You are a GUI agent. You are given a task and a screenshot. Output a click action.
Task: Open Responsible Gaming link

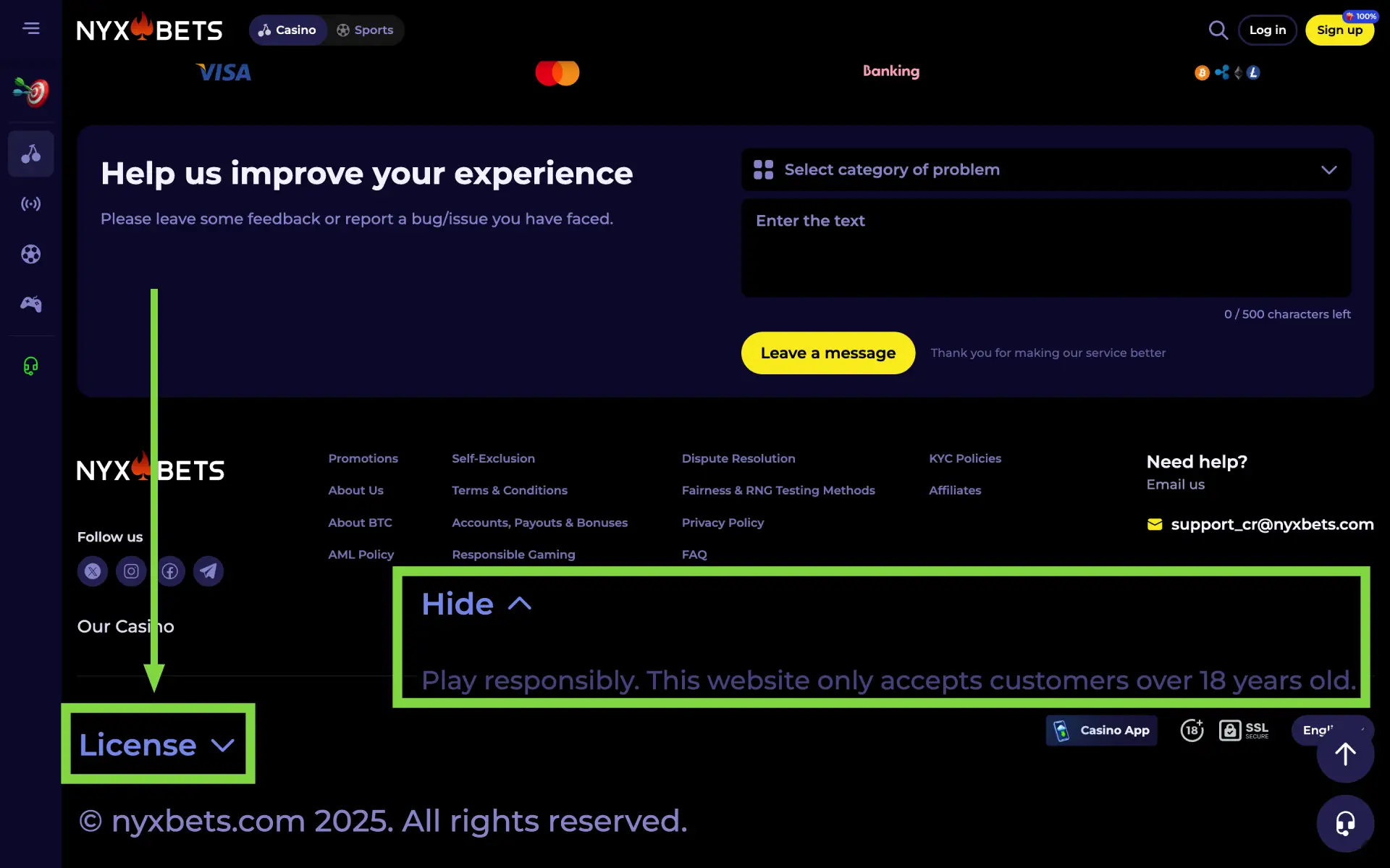pos(513,555)
